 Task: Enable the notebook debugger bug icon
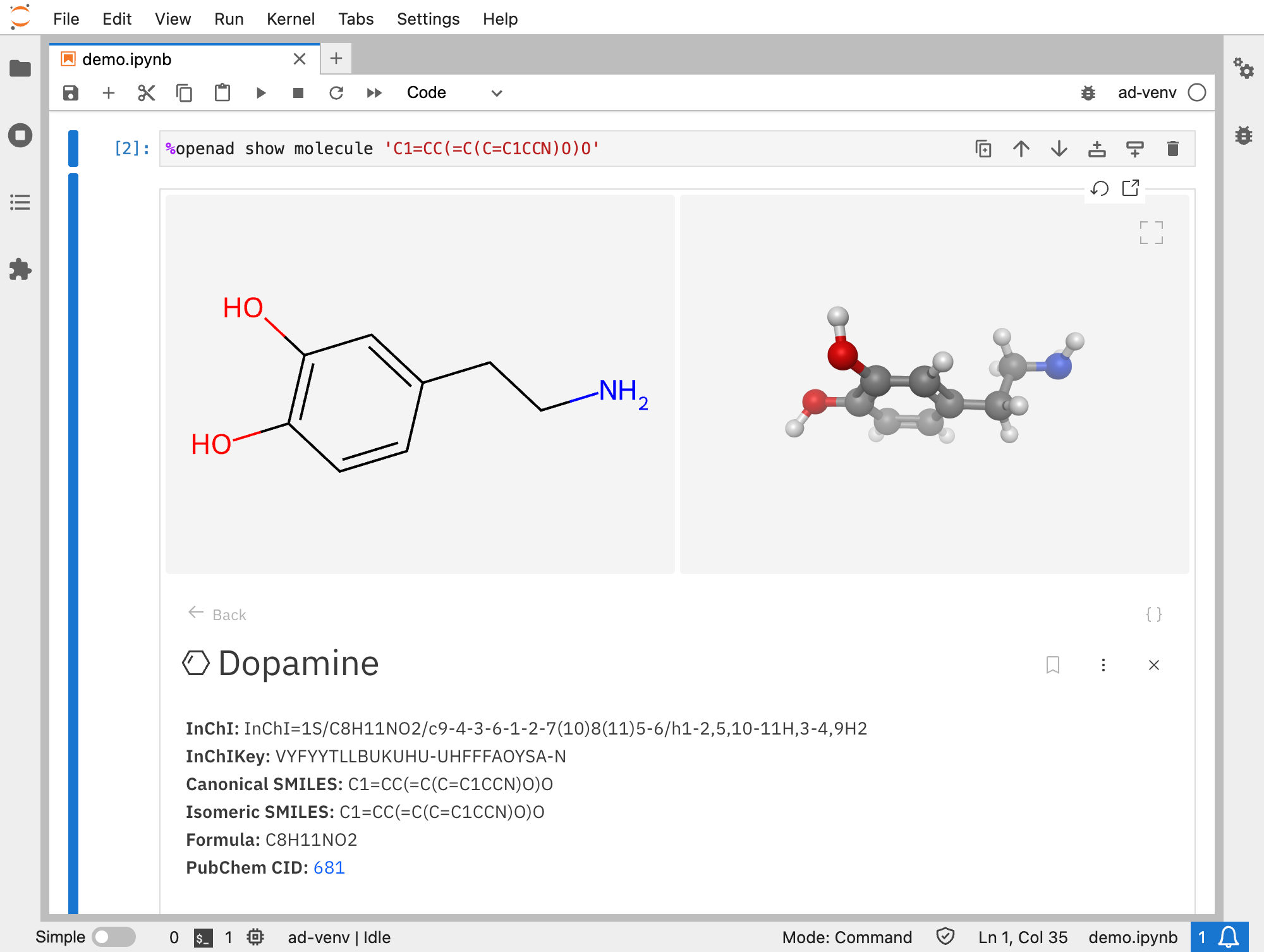1088,92
